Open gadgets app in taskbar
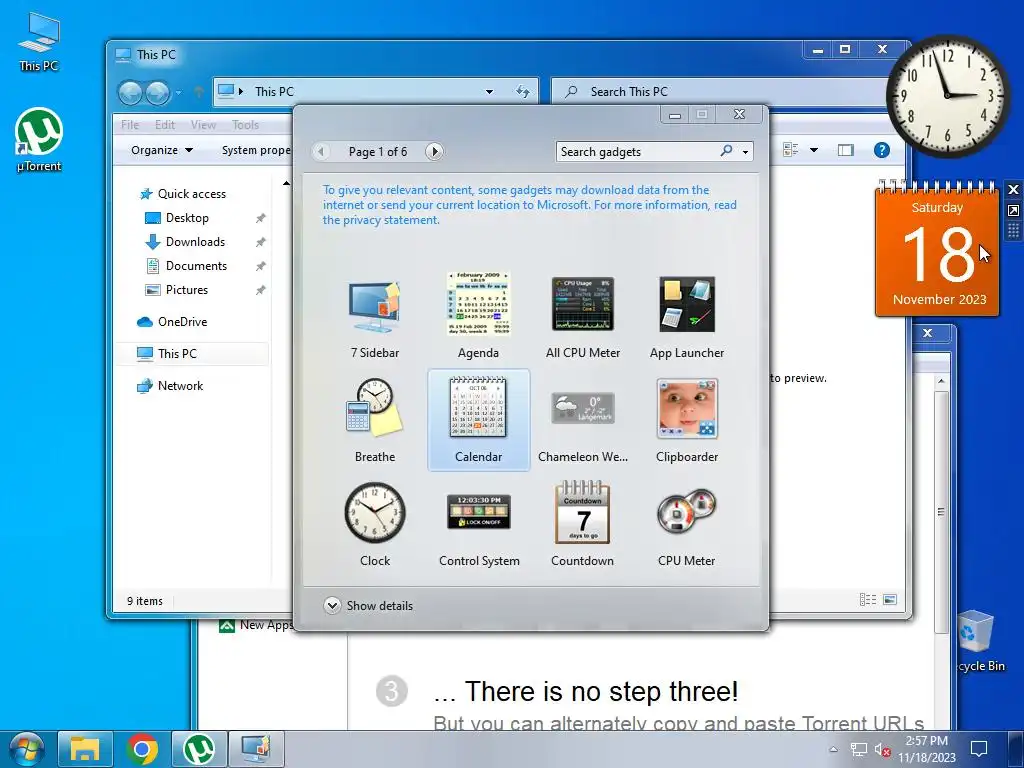This screenshot has height=768, width=1024. 256,749
